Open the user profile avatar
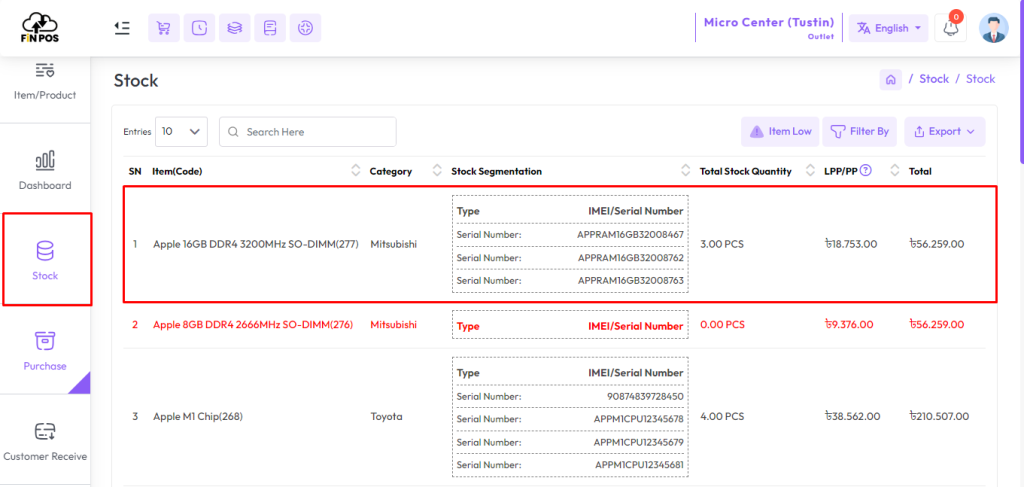The image size is (1024, 487). click(x=993, y=28)
